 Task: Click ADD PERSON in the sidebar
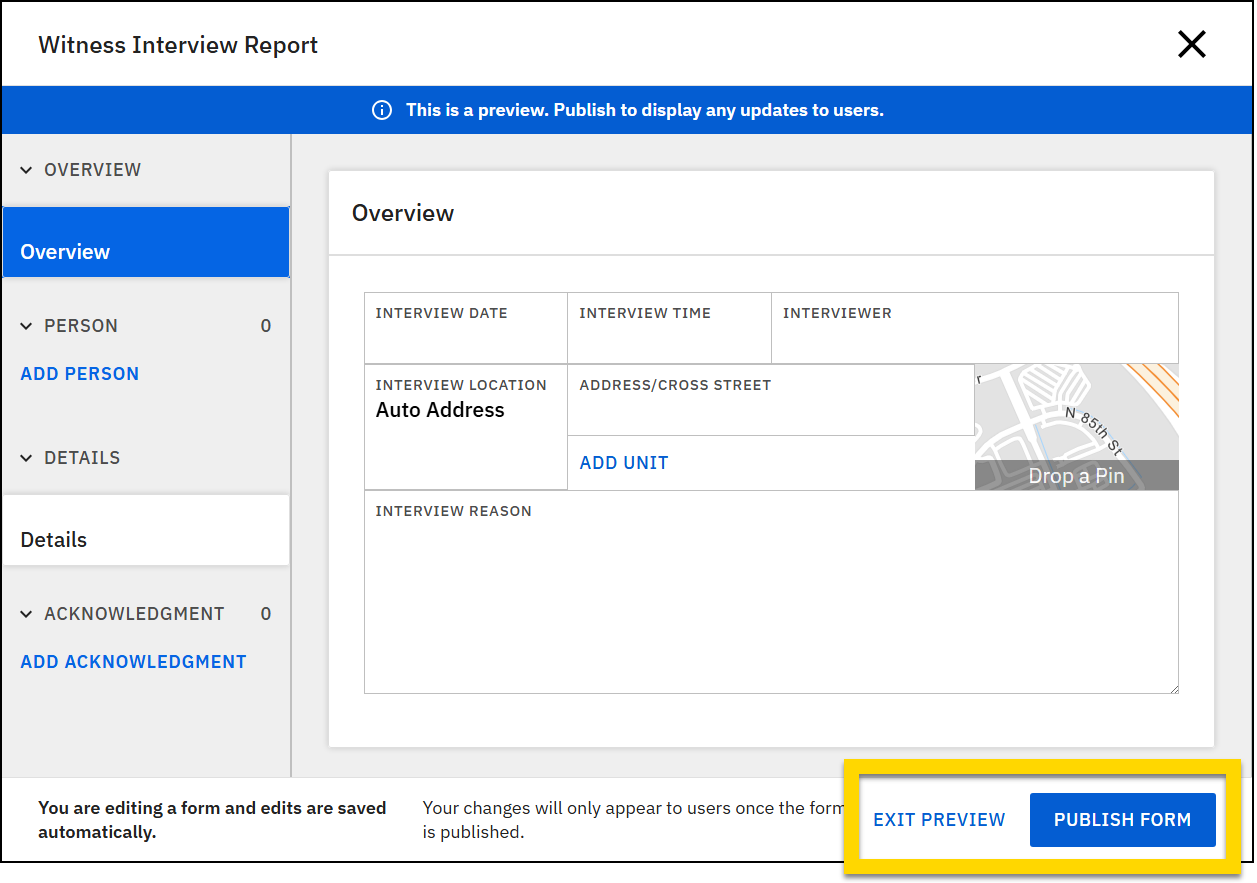coord(79,373)
